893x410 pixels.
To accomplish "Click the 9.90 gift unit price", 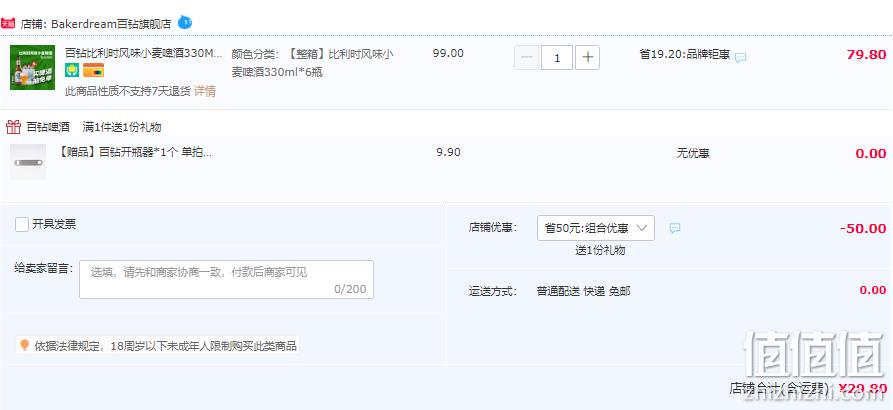I will tap(448, 152).
